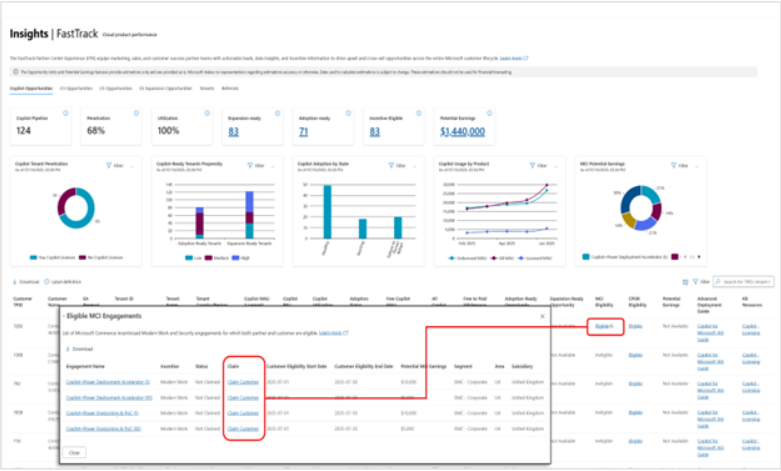Open the $1,440,000 Potential Earnings link
This screenshot has height=471, width=781.
(462, 132)
